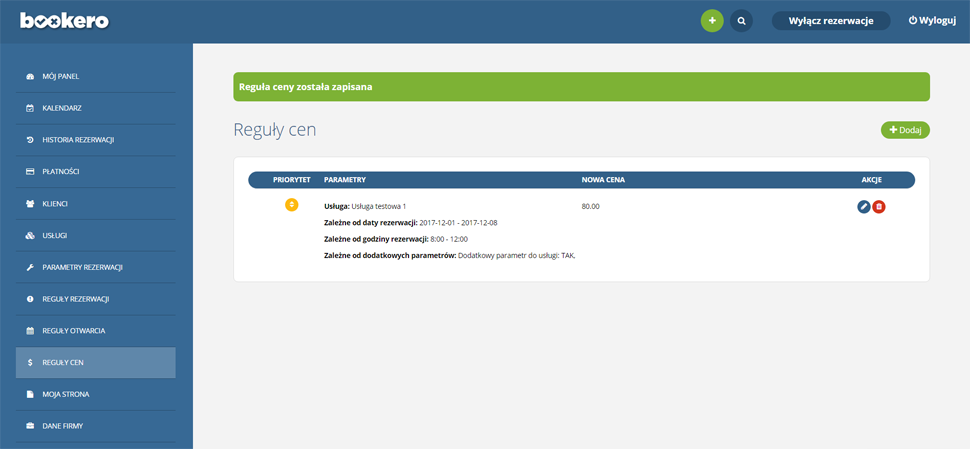The width and height of the screenshot is (970, 449).
Task: Click the green plus add icon in header
Action: point(712,20)
